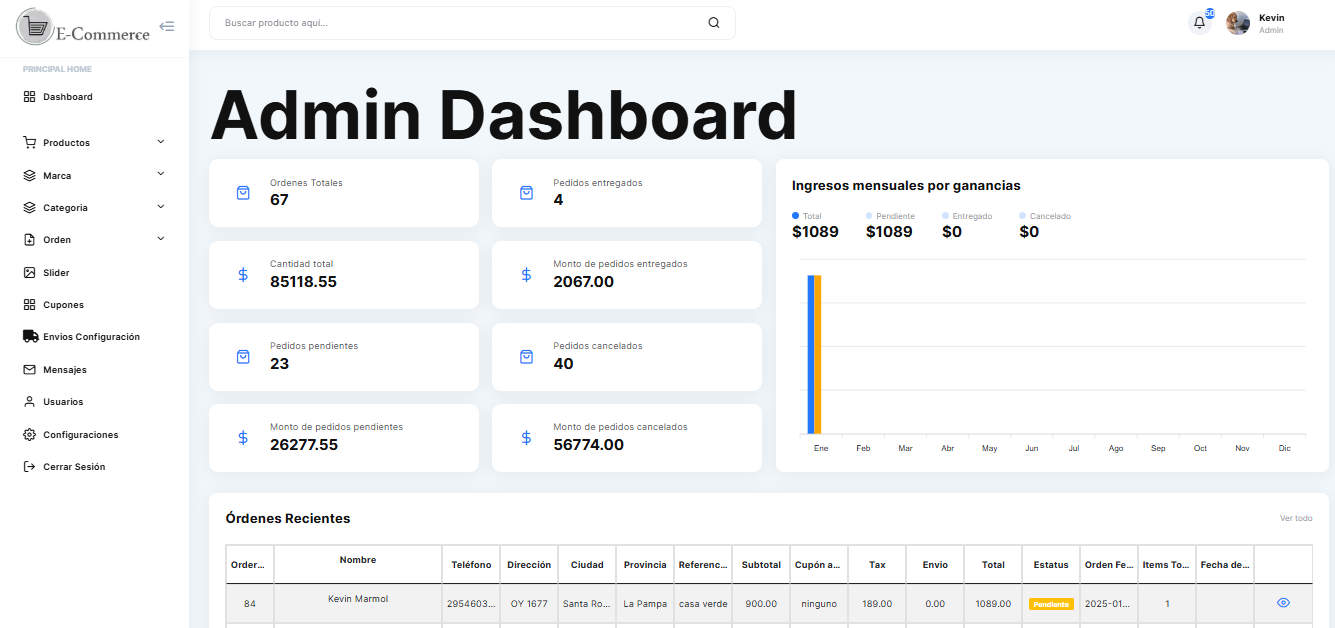
Task: Expand the Orden submenu chevron
Action: tap(161, 239)
